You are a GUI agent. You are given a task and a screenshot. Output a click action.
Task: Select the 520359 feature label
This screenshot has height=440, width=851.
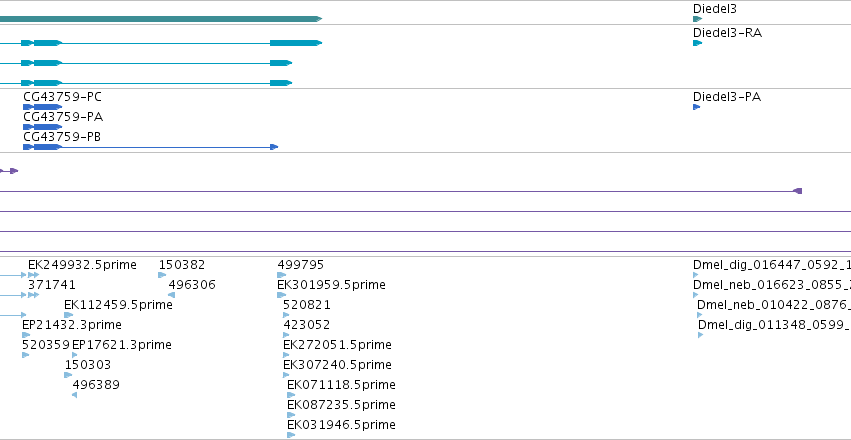point(46,345)
